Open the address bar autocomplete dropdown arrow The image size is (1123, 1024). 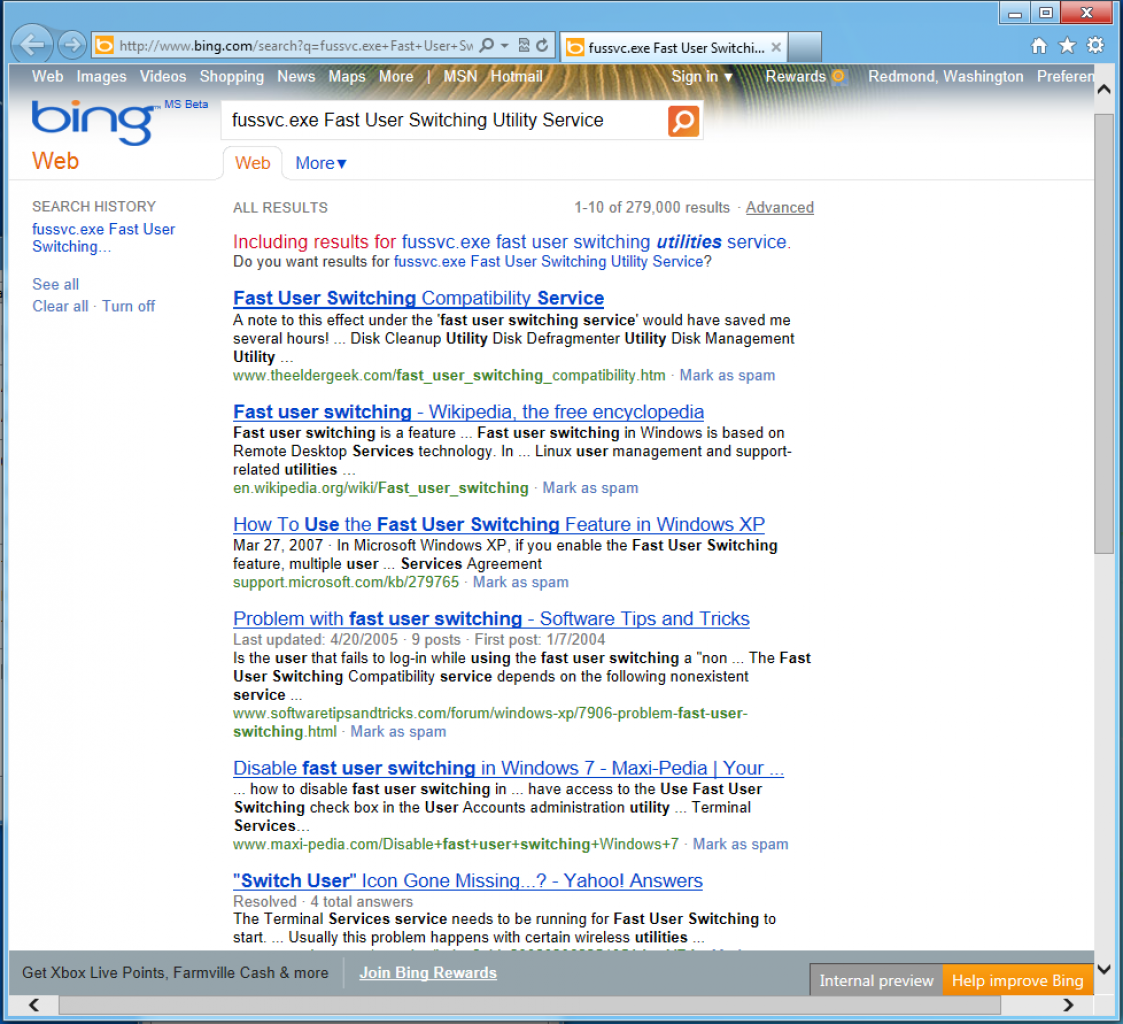click(x=504, y=46)
